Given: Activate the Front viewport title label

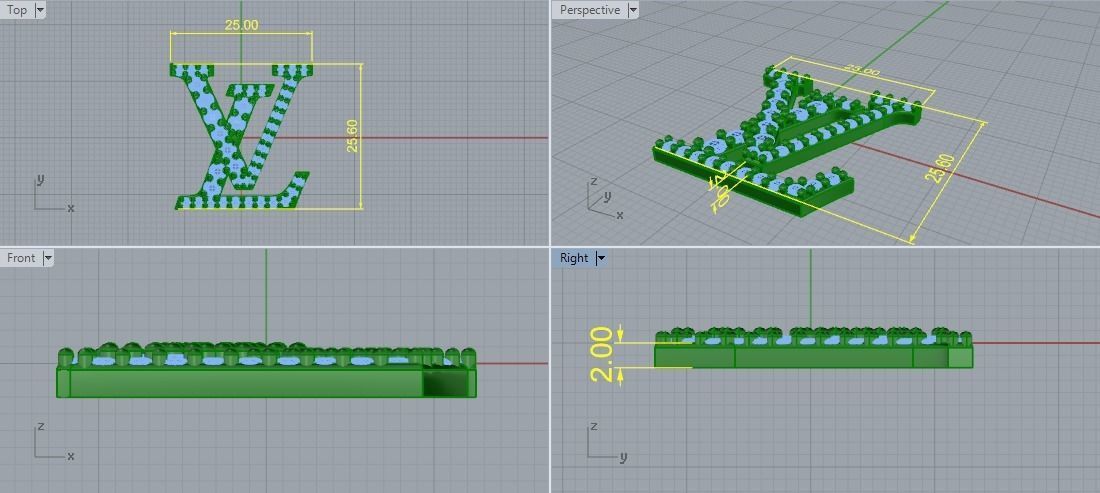Looking at the screenshot, I should point(21,258).
